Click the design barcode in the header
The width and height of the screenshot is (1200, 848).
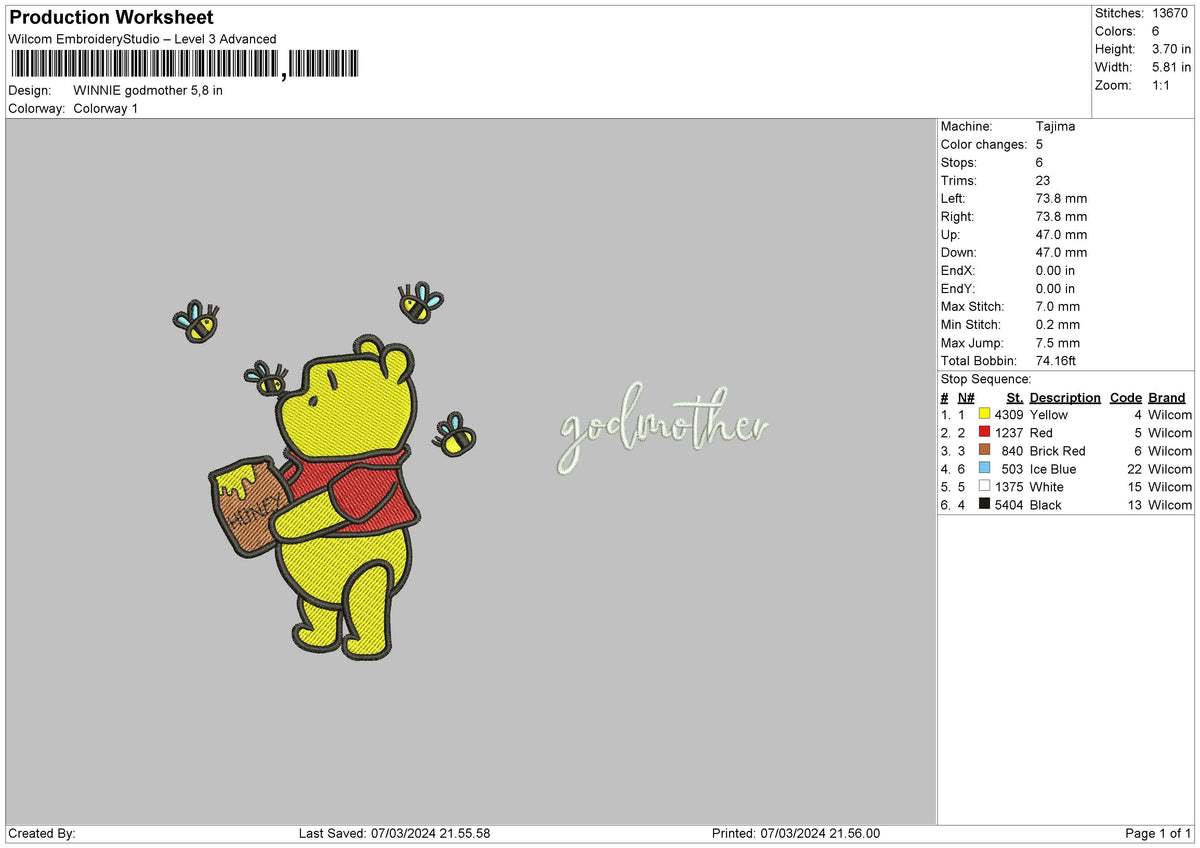pos(185,64)
